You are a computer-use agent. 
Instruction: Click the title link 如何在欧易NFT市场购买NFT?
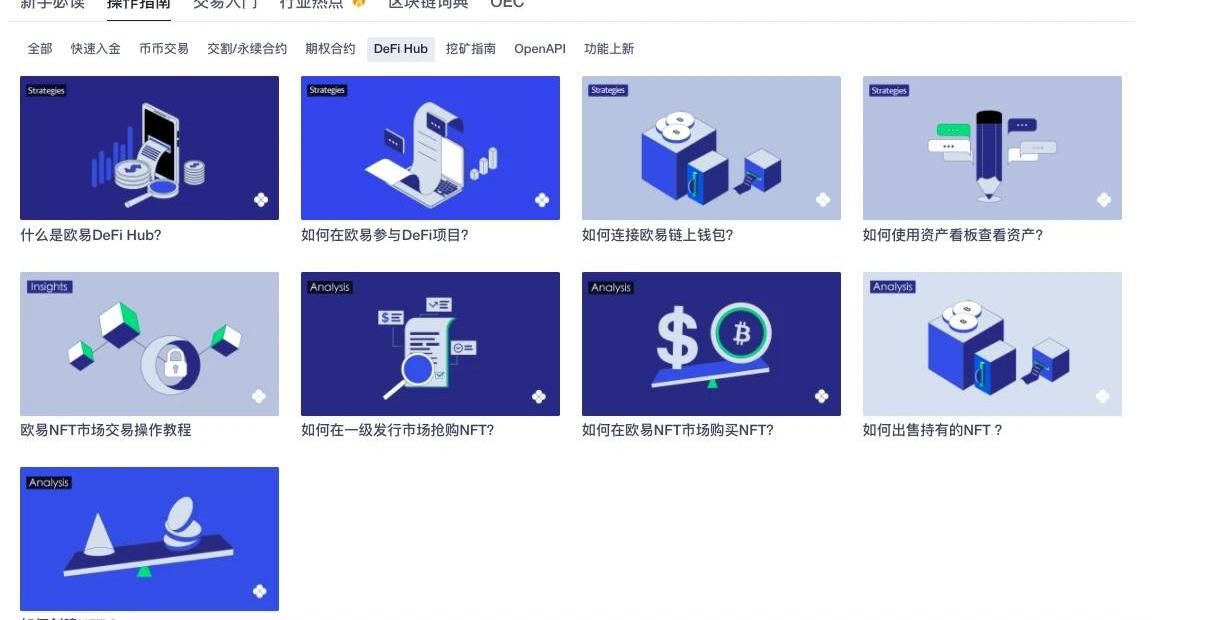click(678, 430)
